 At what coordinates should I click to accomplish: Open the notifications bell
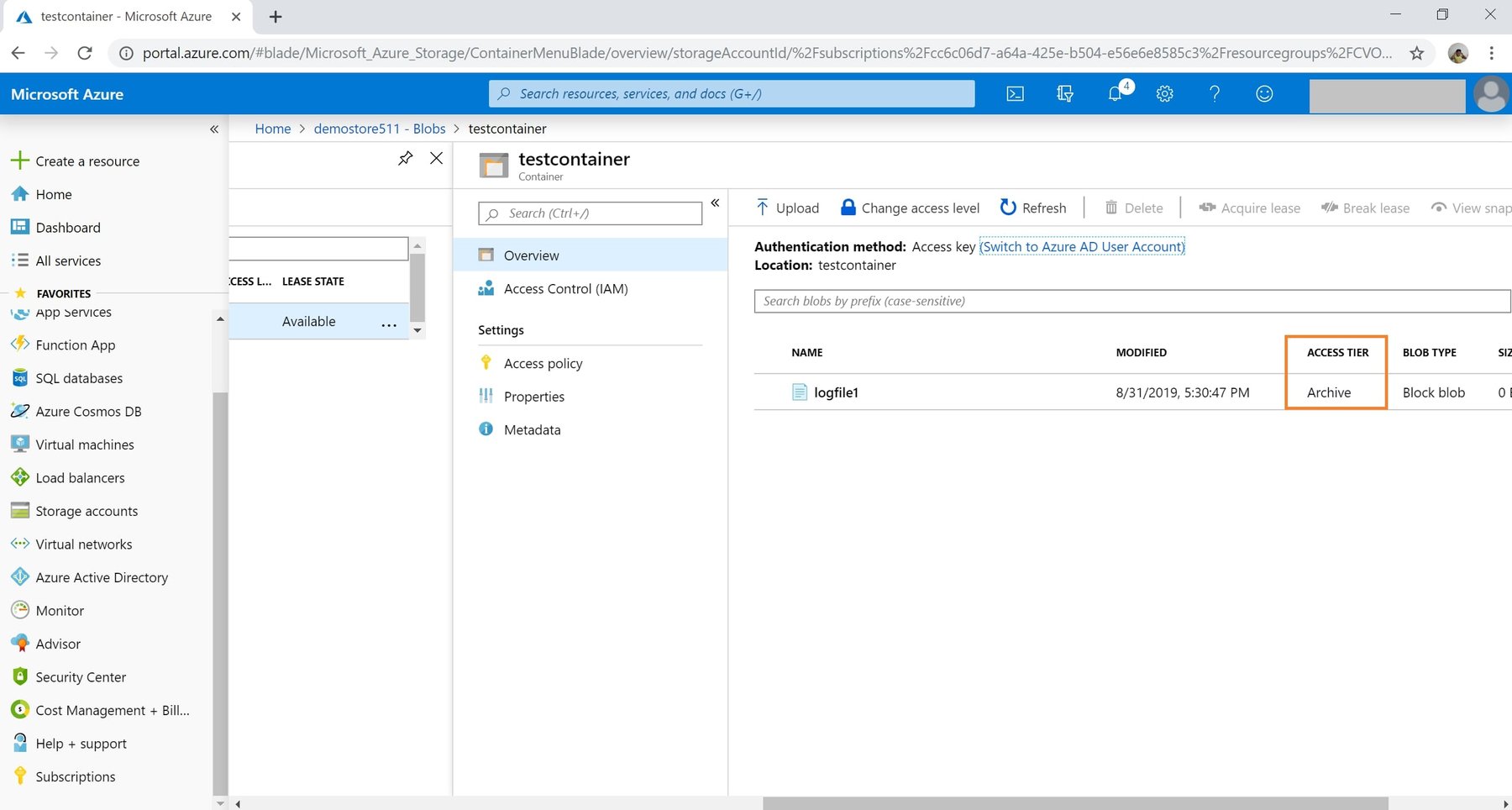(1115, 94)
